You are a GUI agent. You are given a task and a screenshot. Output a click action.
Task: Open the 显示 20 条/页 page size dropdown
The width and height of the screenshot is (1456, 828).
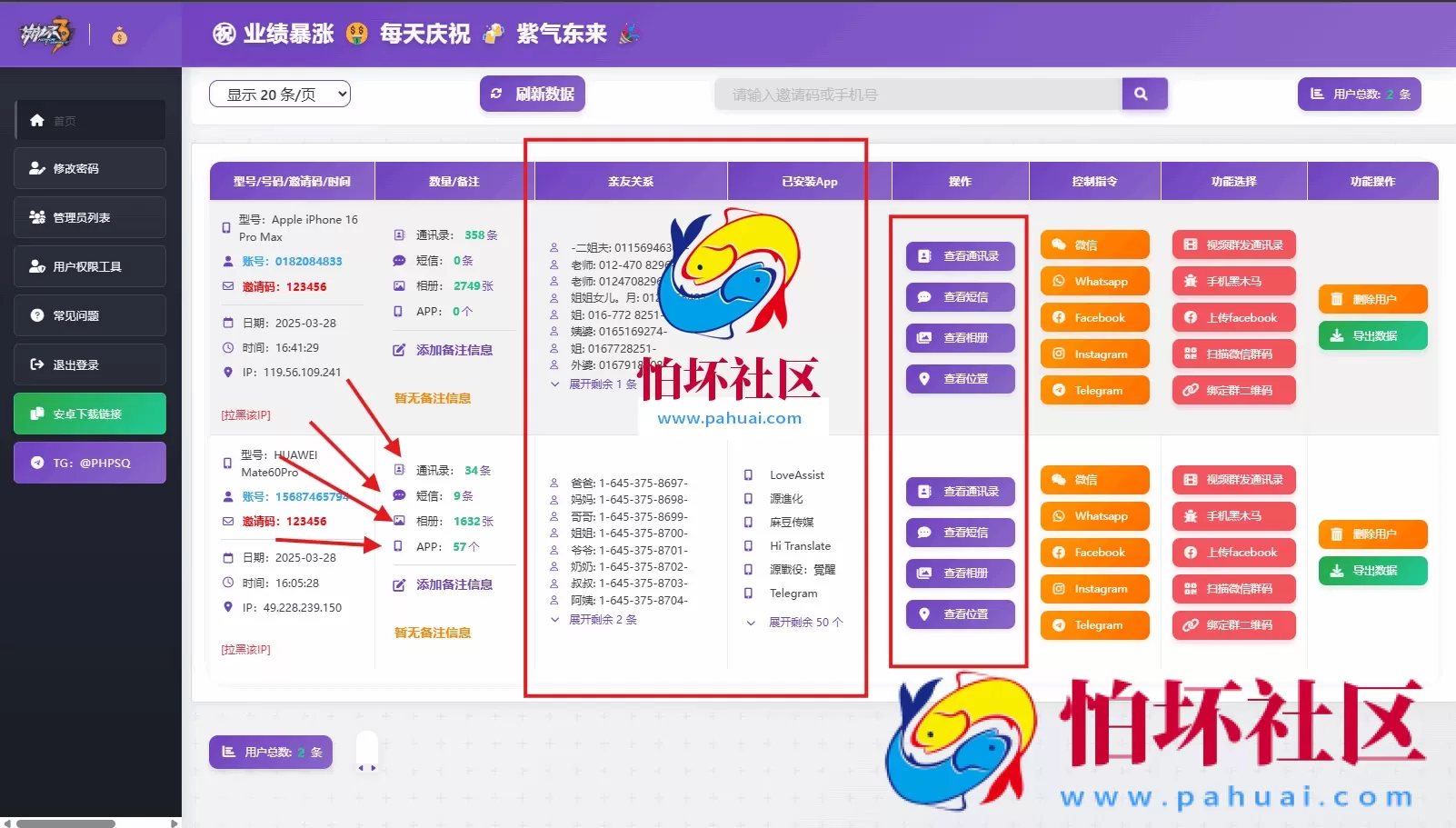pyautogui.click(x=279, y=95)
